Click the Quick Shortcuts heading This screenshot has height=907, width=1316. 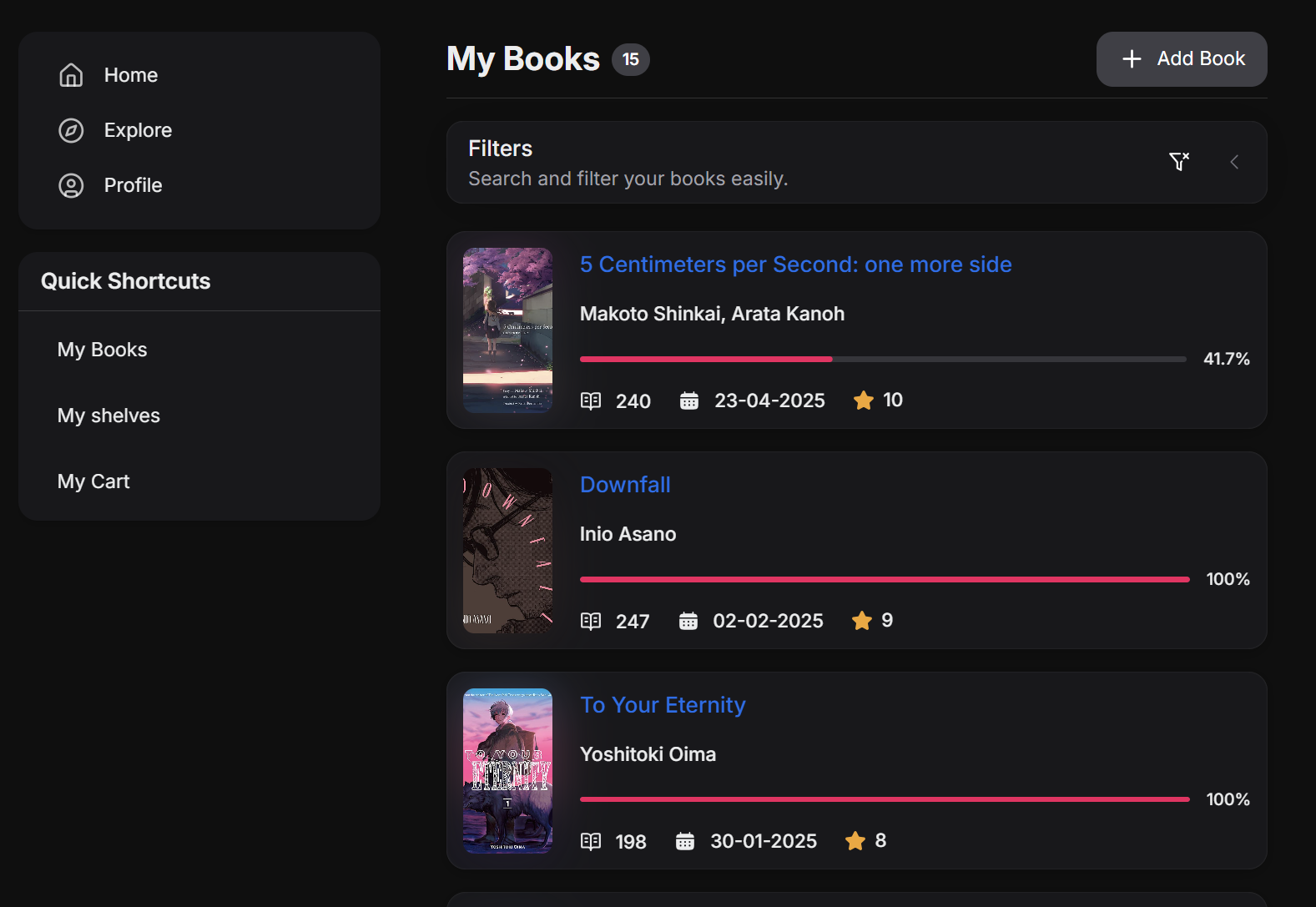[126, 281]
